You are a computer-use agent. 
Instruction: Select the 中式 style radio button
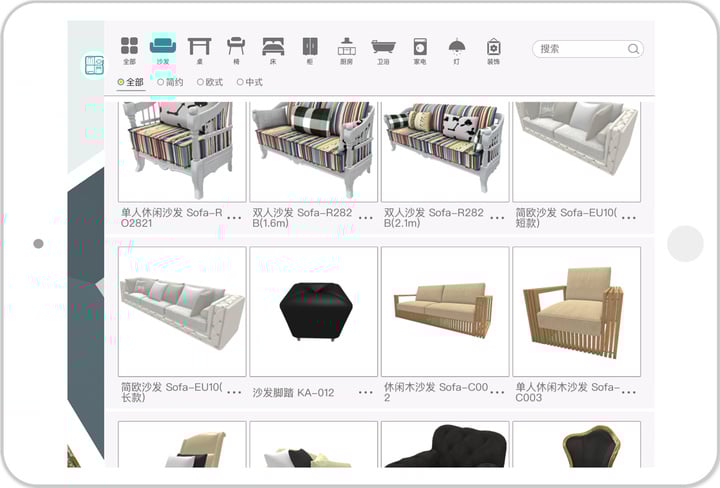(249, 82)
